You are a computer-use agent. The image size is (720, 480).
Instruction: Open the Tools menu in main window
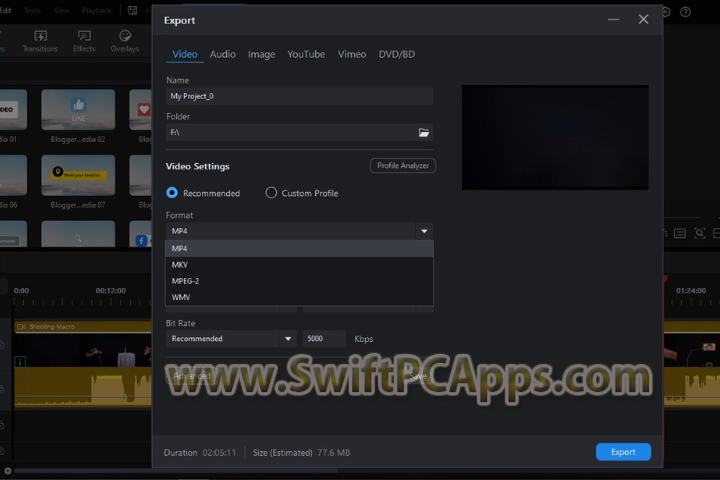32,10
